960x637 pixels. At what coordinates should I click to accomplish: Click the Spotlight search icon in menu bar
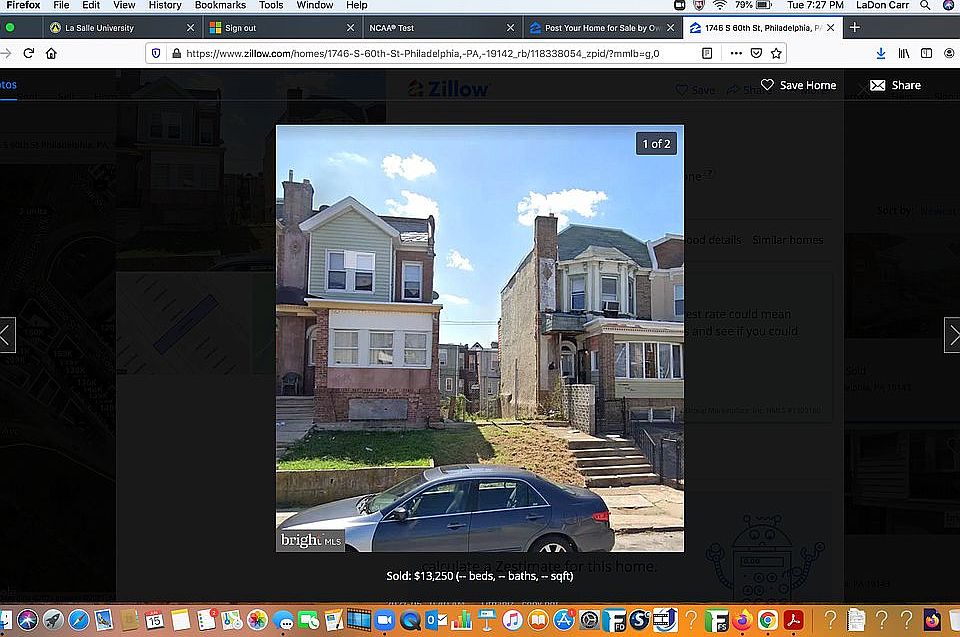point(925,5)
